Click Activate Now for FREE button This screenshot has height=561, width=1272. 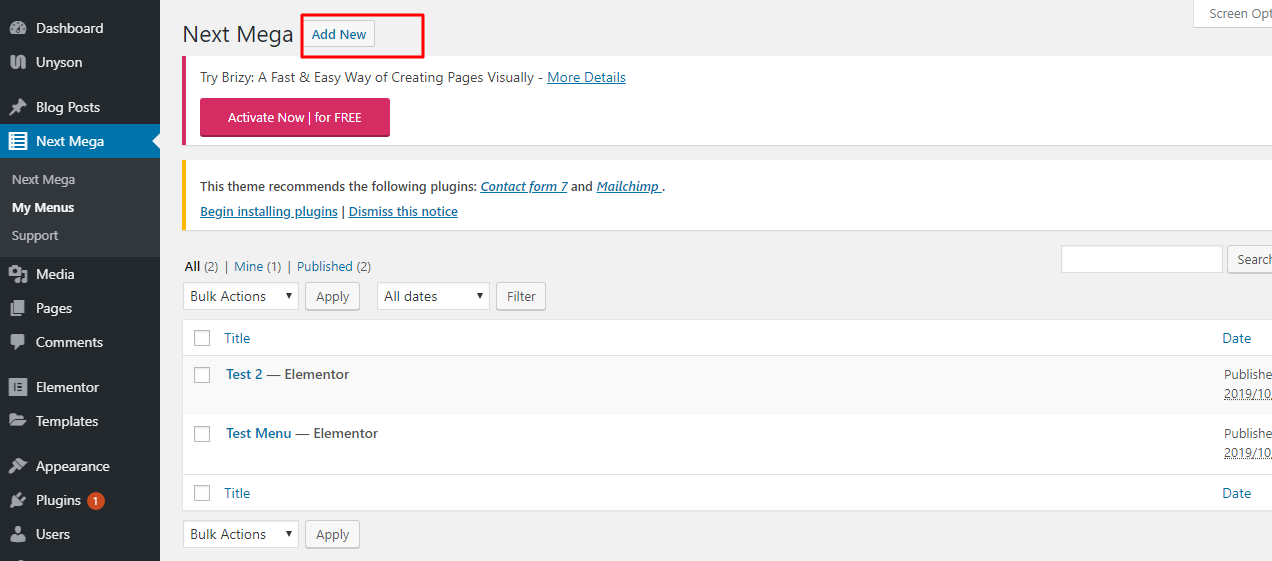295,117
